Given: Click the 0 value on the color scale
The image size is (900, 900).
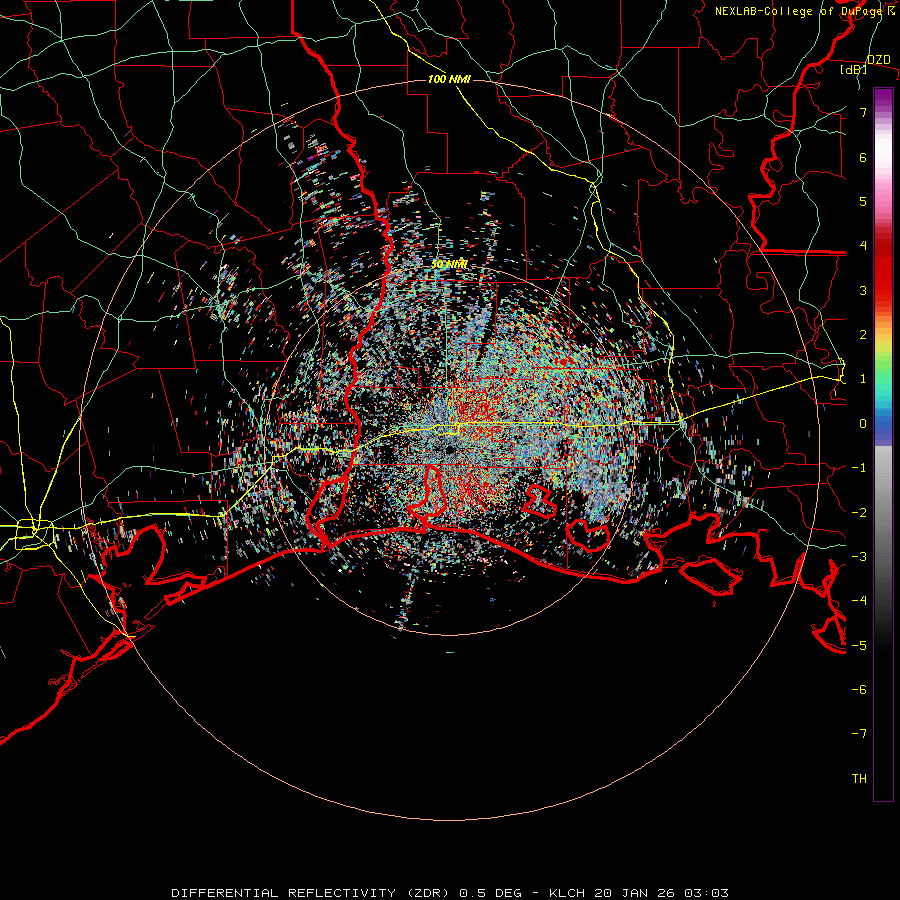Looking at the screenshot, I should [863, 424].
